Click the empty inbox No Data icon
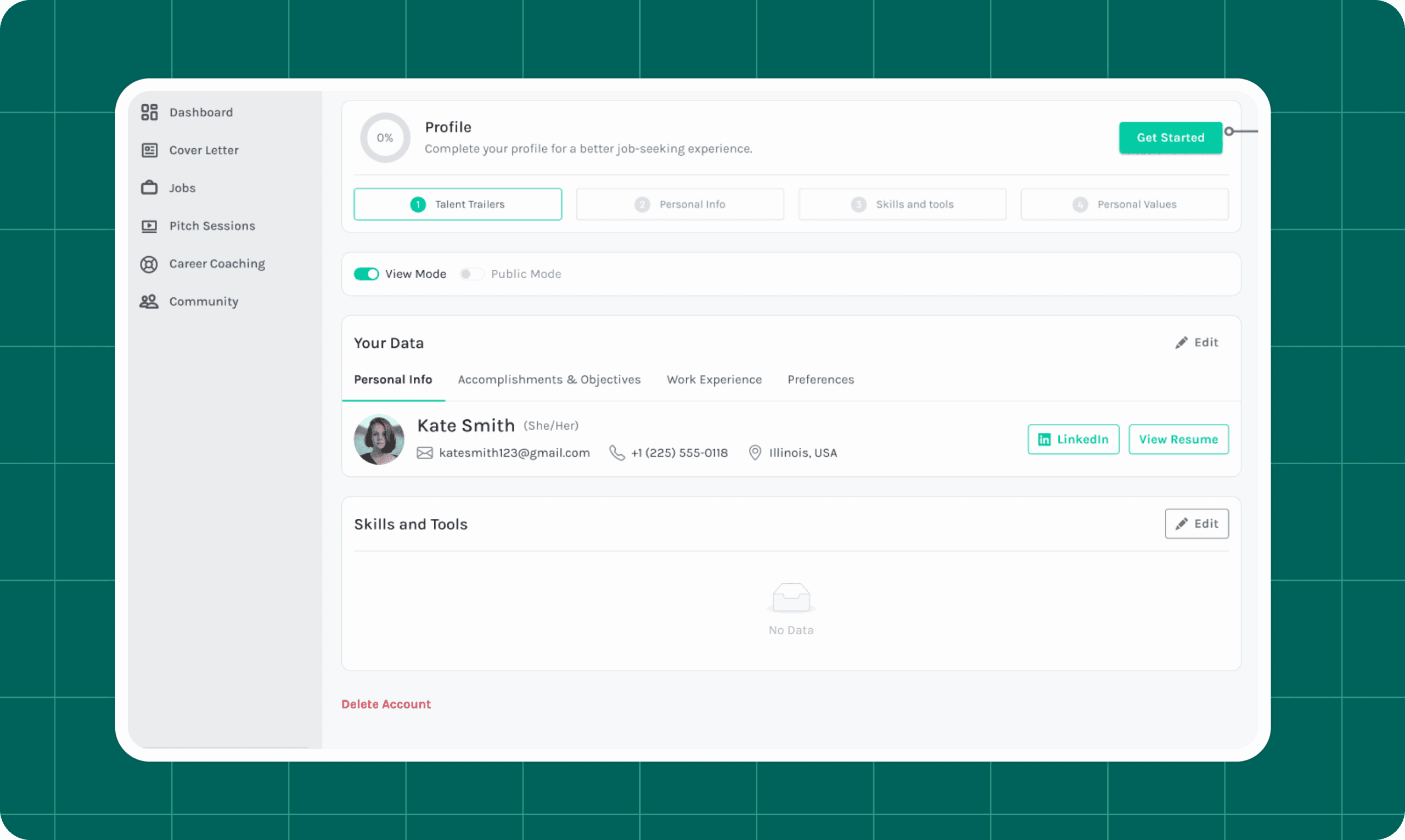The image size is (1405, 840). pos(791,597)
